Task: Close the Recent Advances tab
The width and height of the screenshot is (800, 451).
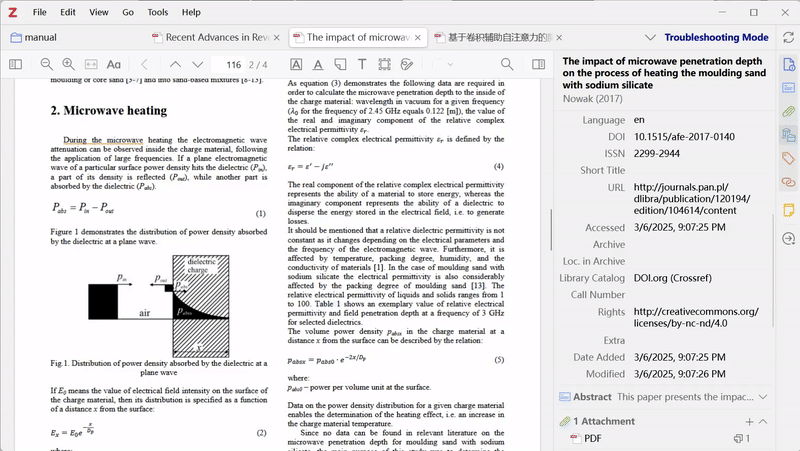Action: click(277, 37)
